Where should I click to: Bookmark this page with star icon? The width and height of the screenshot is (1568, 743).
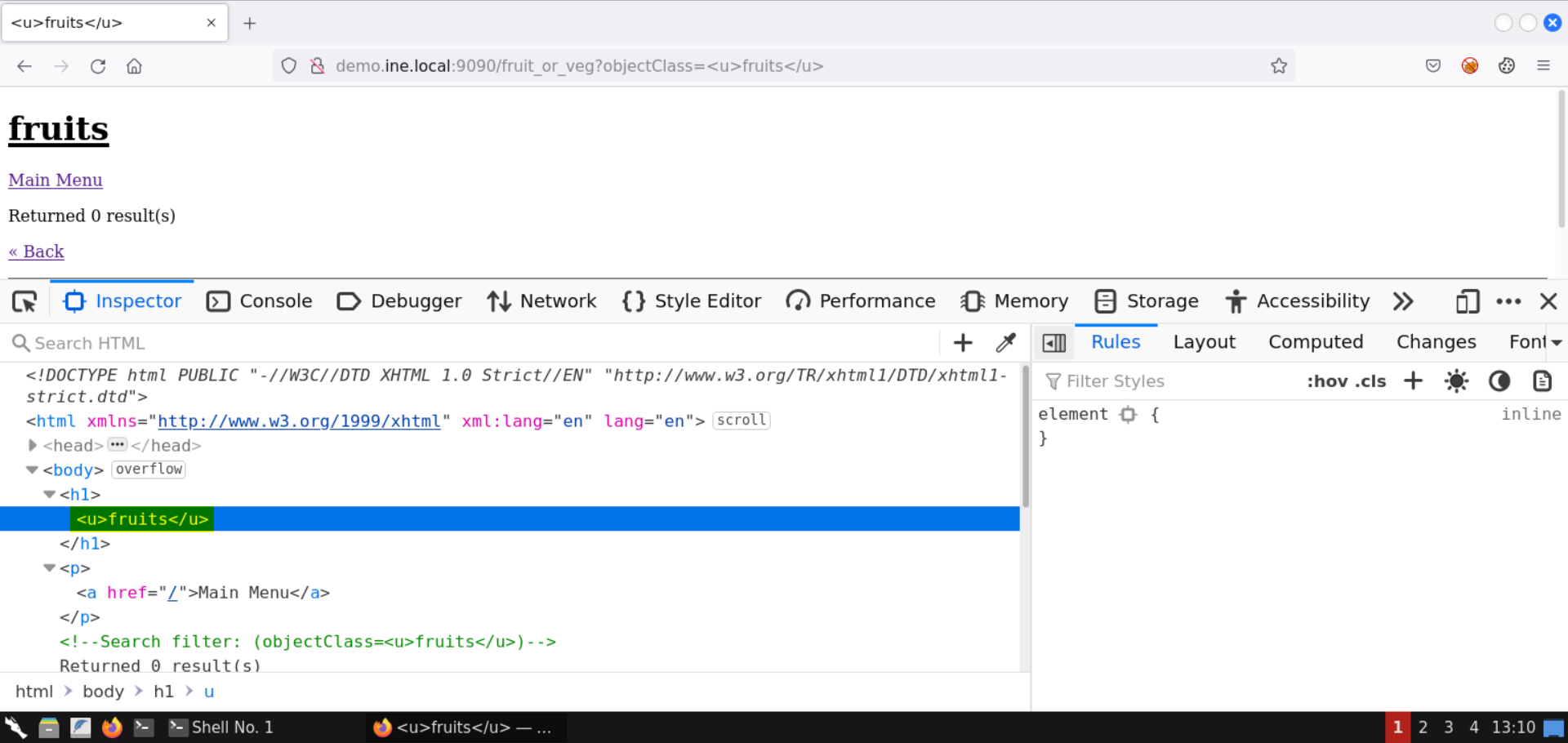point(1278,66)
